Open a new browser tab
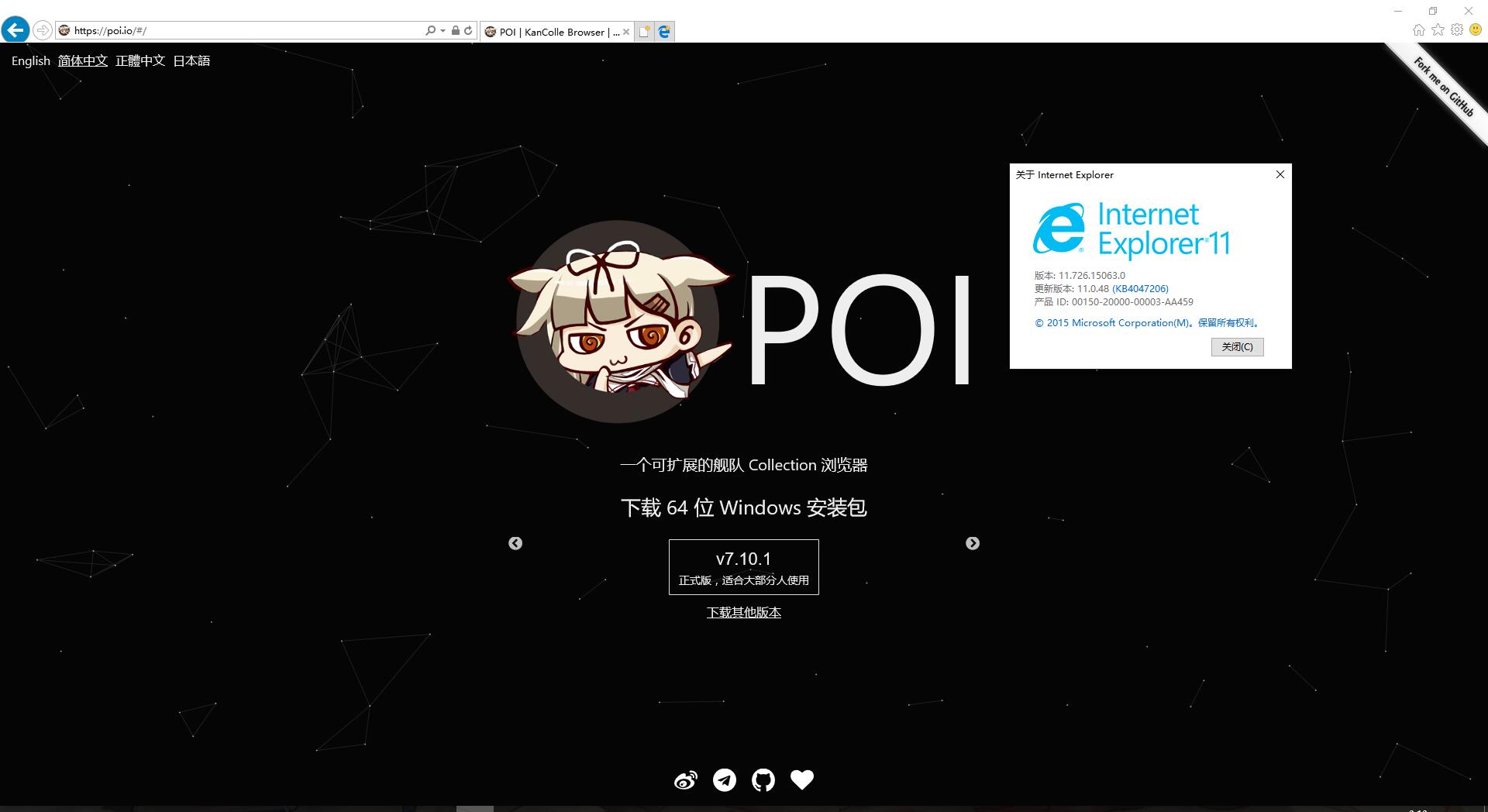The image size is (1488, 812). (x=644, y=32)
